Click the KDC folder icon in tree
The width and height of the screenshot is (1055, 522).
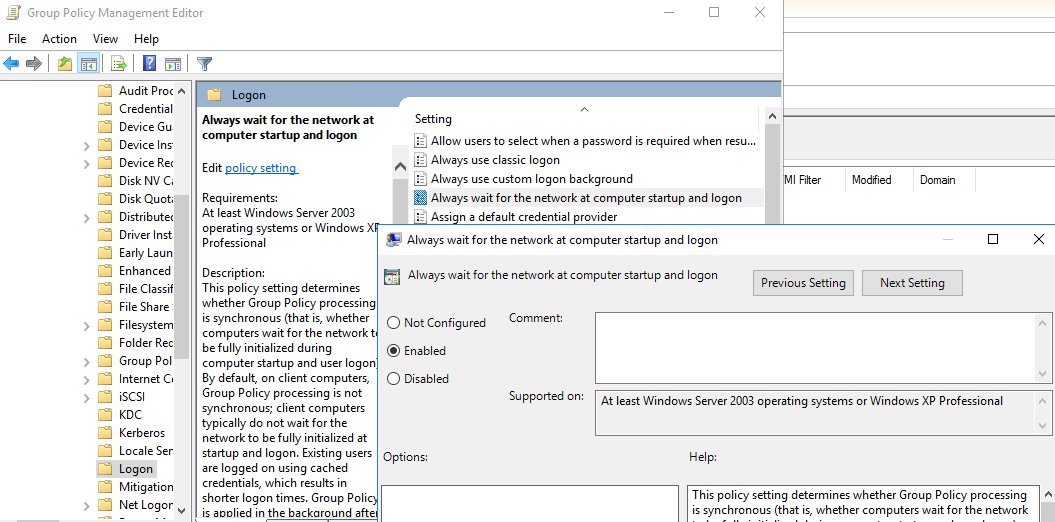pos(104,414)
